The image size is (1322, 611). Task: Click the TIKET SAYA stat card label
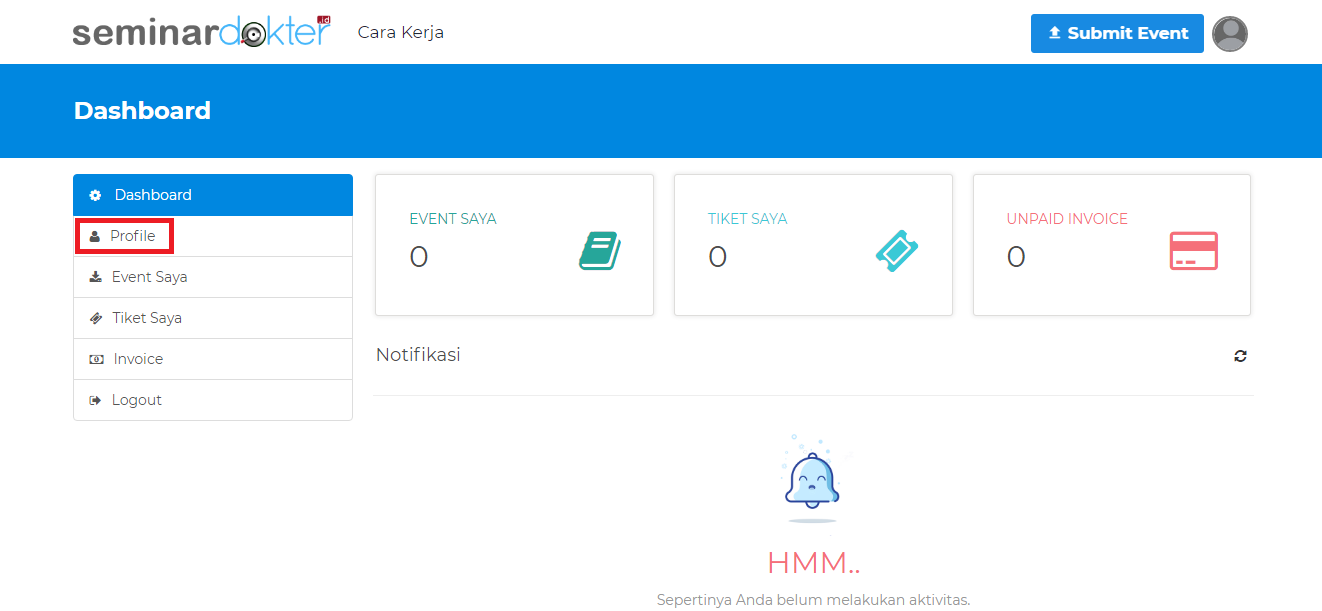747,219
